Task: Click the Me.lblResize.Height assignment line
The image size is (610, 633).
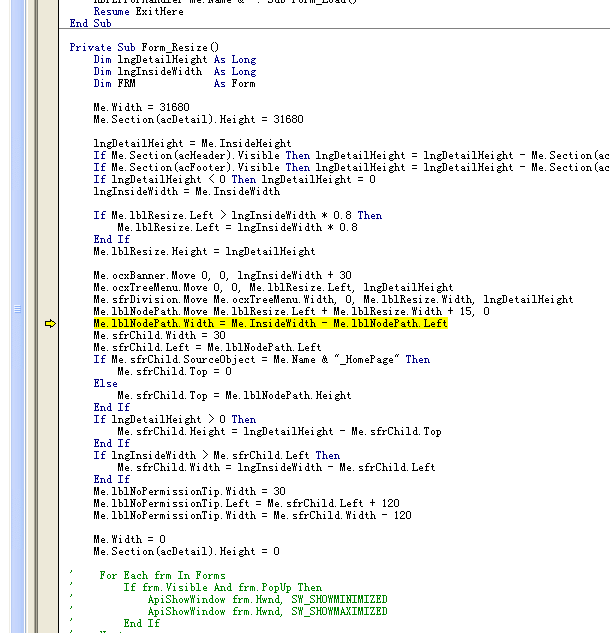Action: point(204,252)
